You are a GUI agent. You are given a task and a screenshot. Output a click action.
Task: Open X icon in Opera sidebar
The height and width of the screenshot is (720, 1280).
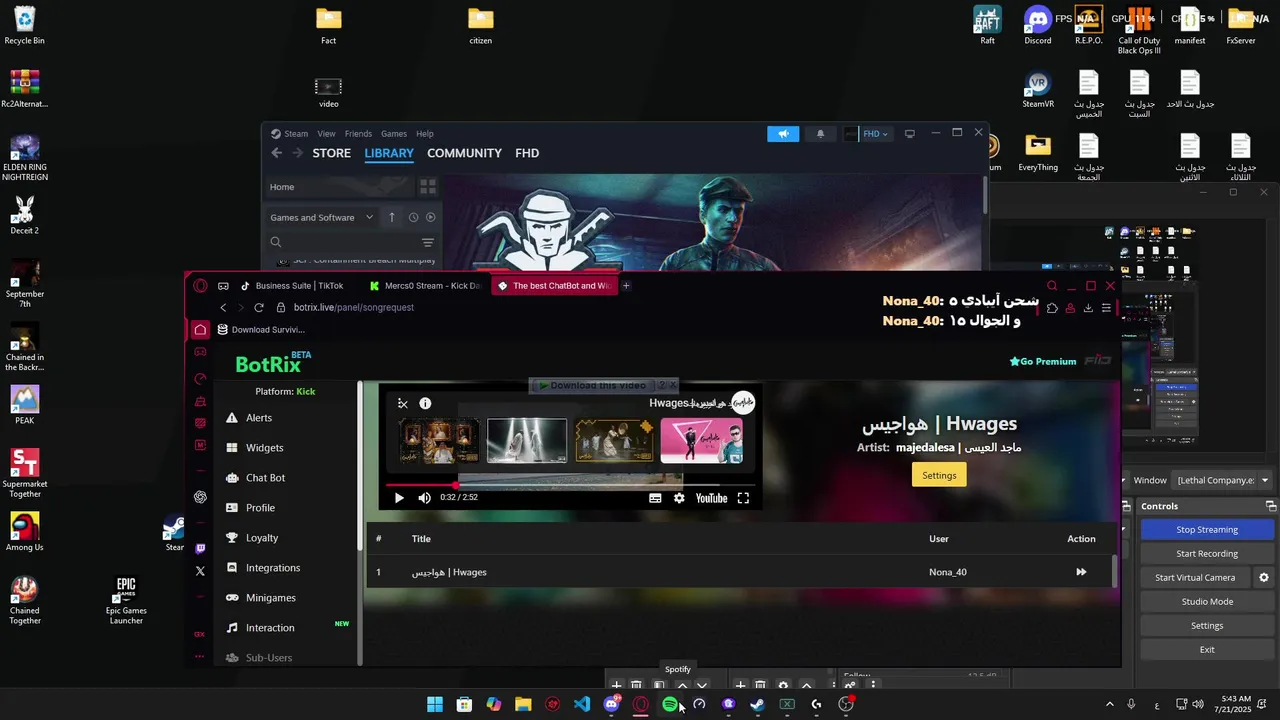[x=200, y=571]
